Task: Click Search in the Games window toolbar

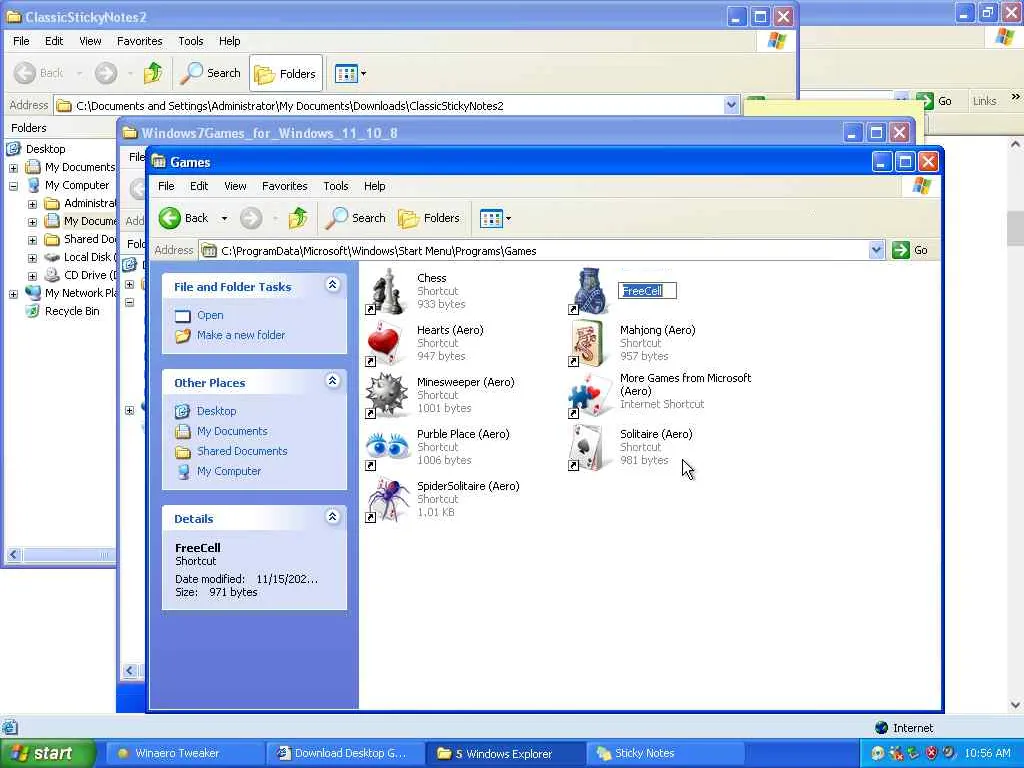Action: [x=356, y=218]
